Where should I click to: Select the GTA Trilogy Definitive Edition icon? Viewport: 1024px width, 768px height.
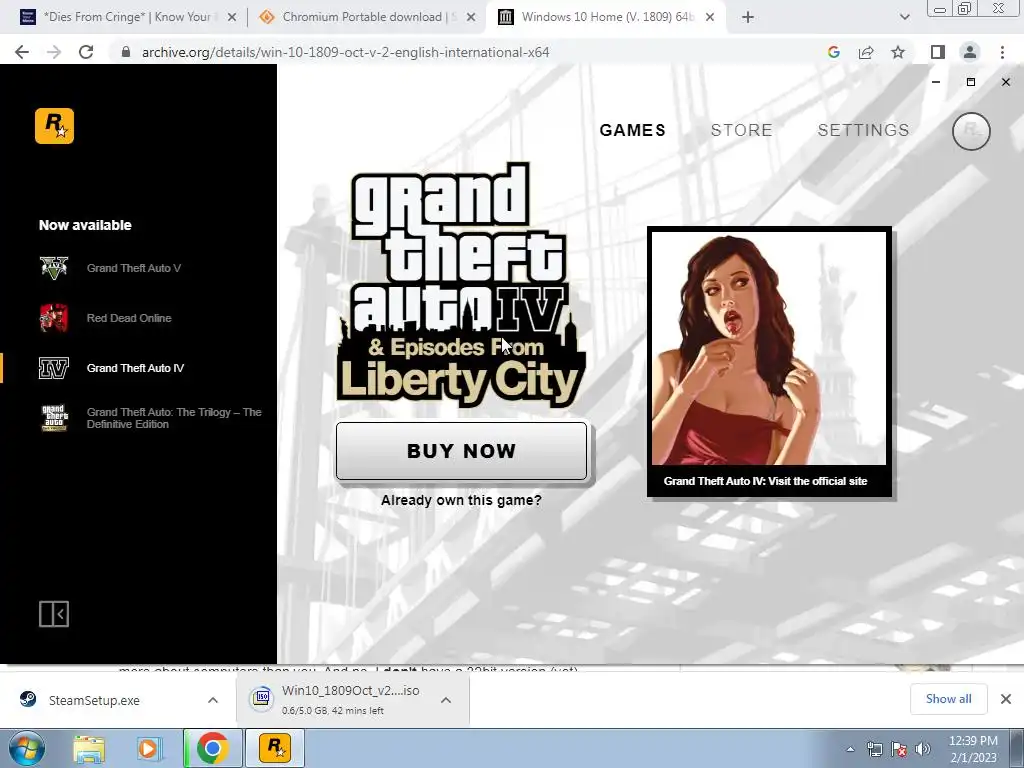point(54,418)
